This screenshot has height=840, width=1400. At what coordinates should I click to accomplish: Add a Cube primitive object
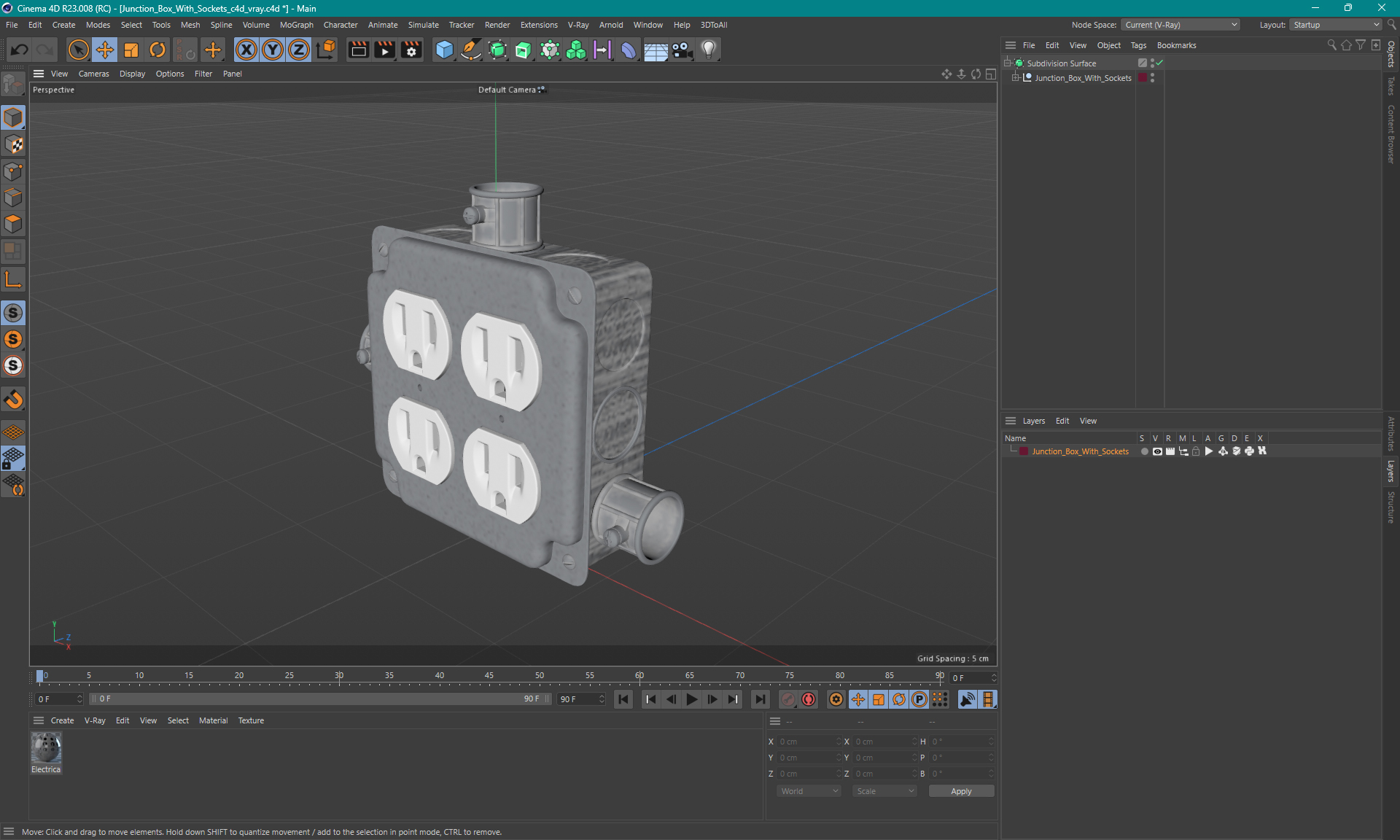pyautogui.click(x=444, y=50)
